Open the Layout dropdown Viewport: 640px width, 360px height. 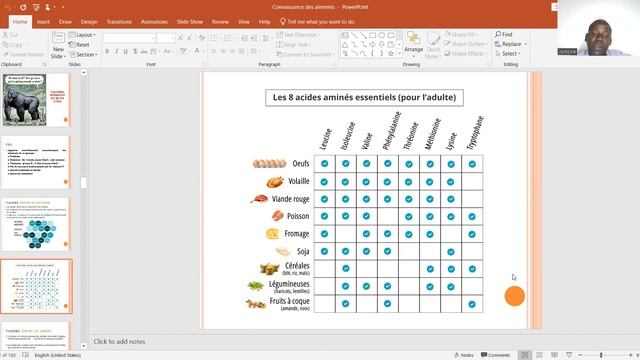pyautogui.click(x=82, y=35)
